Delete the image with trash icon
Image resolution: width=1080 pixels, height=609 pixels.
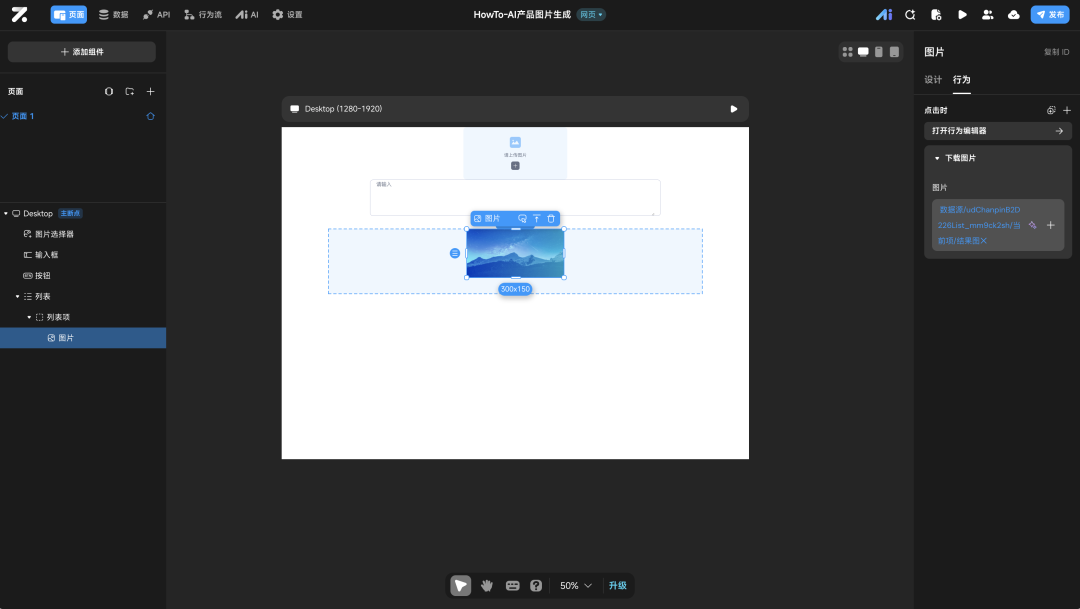pyautogui.click(x=551, y=218)
